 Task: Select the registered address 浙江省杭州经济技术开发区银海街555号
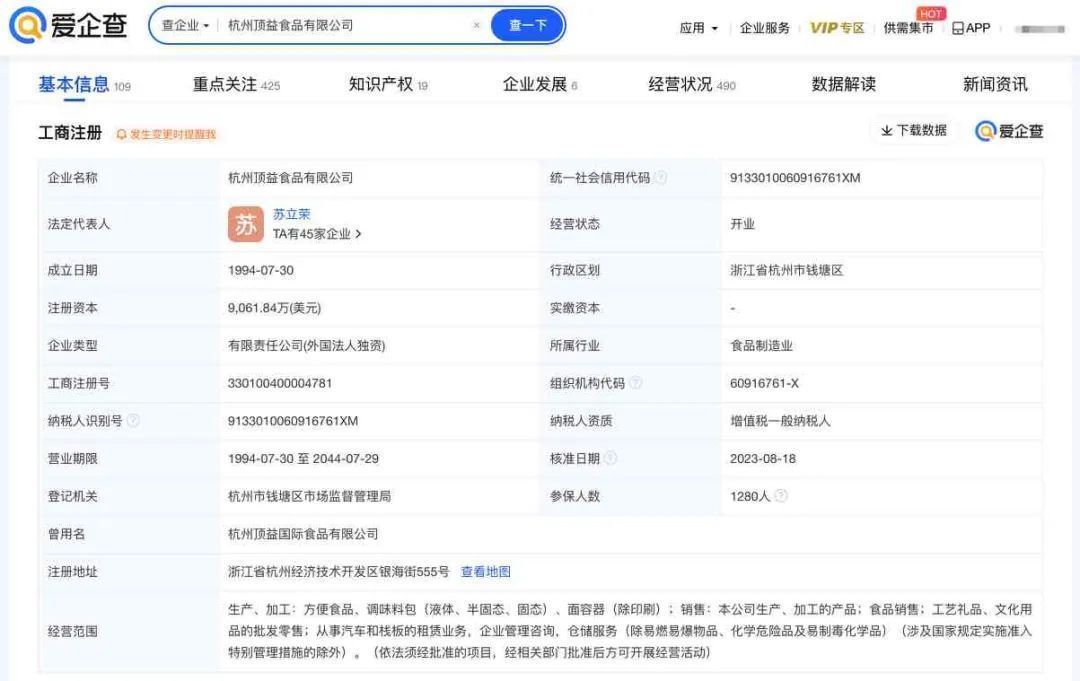click(x=338, y=572)
